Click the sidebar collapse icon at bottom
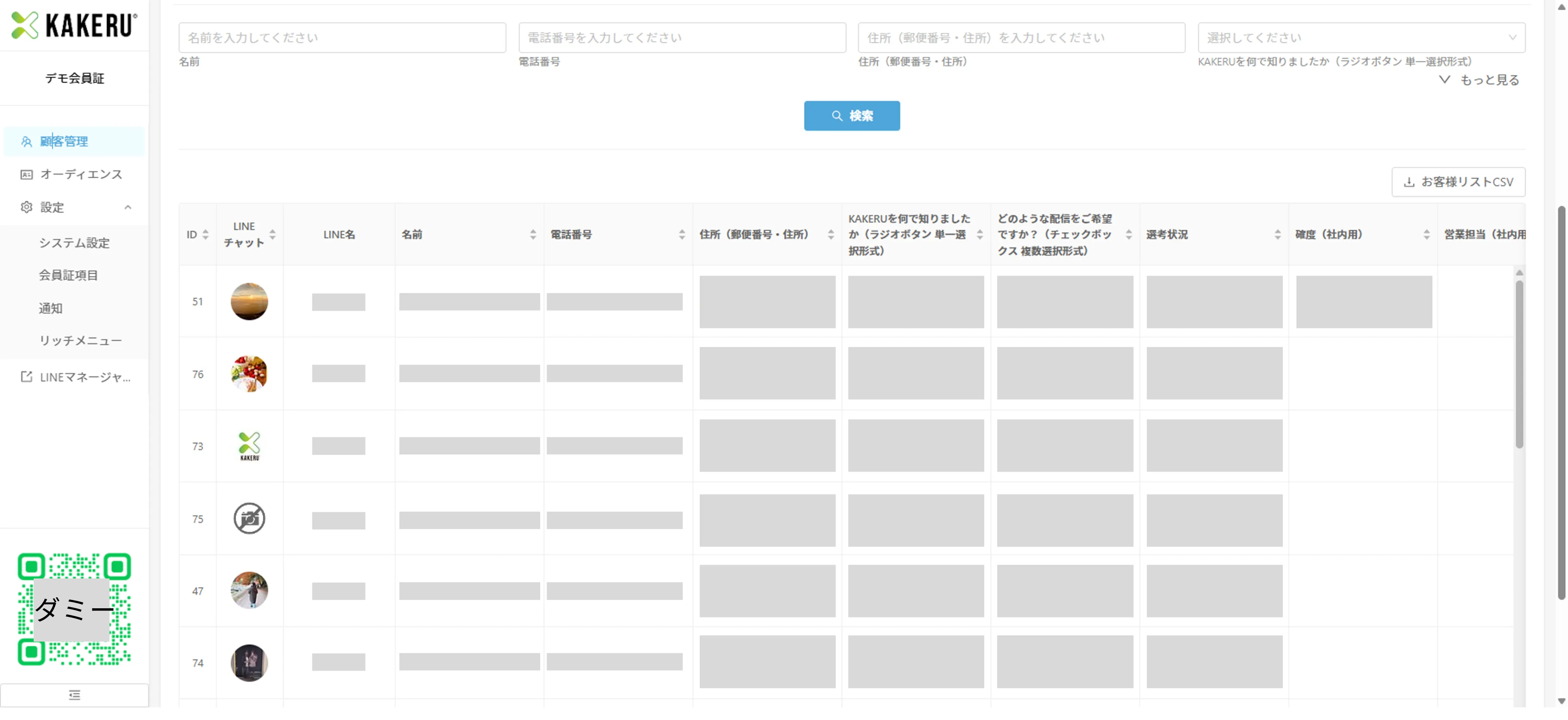Image resolution: width=1568 pixels, height=720 pixels. (74, 695)
